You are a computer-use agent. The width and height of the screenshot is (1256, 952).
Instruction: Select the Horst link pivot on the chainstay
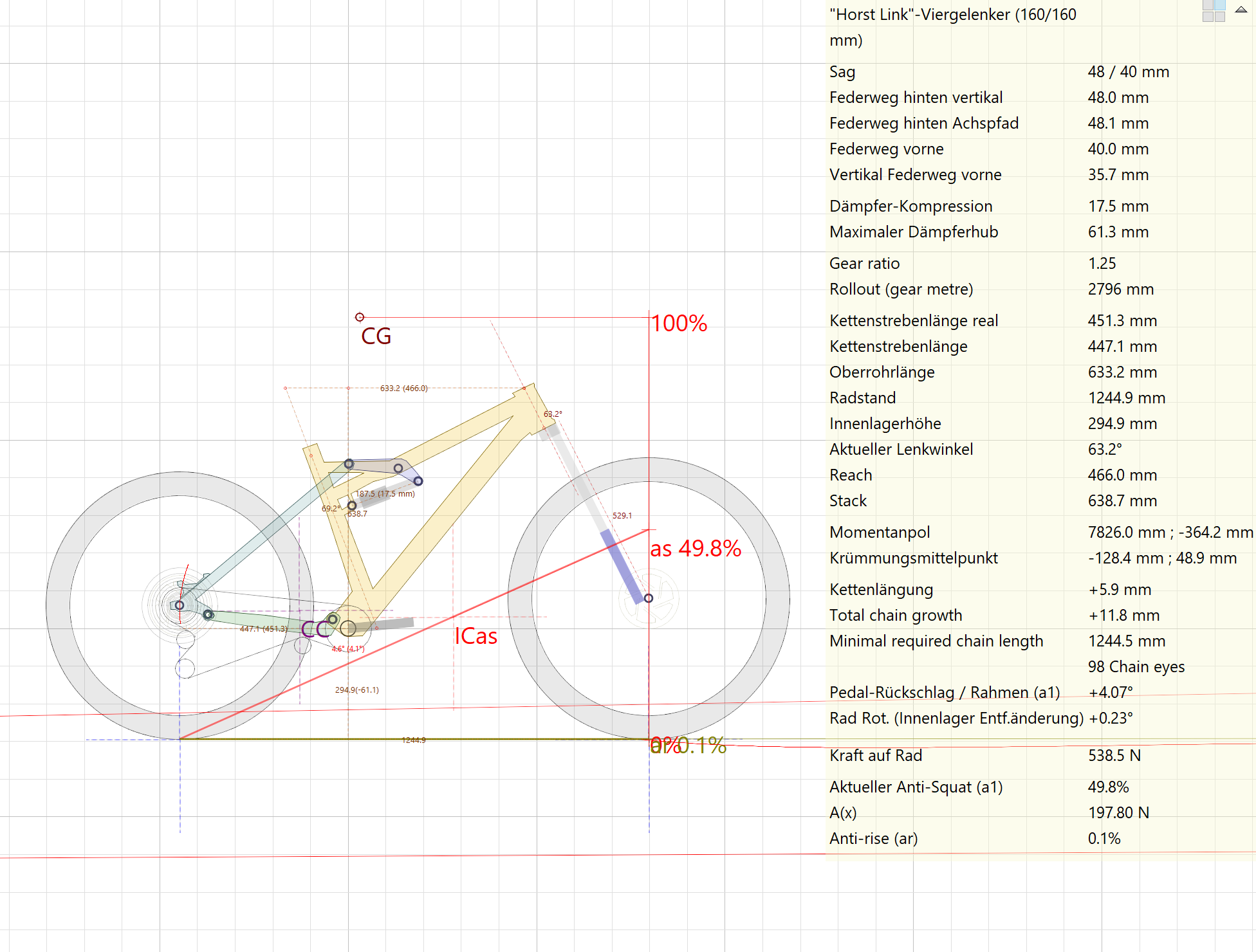[208, 615]
